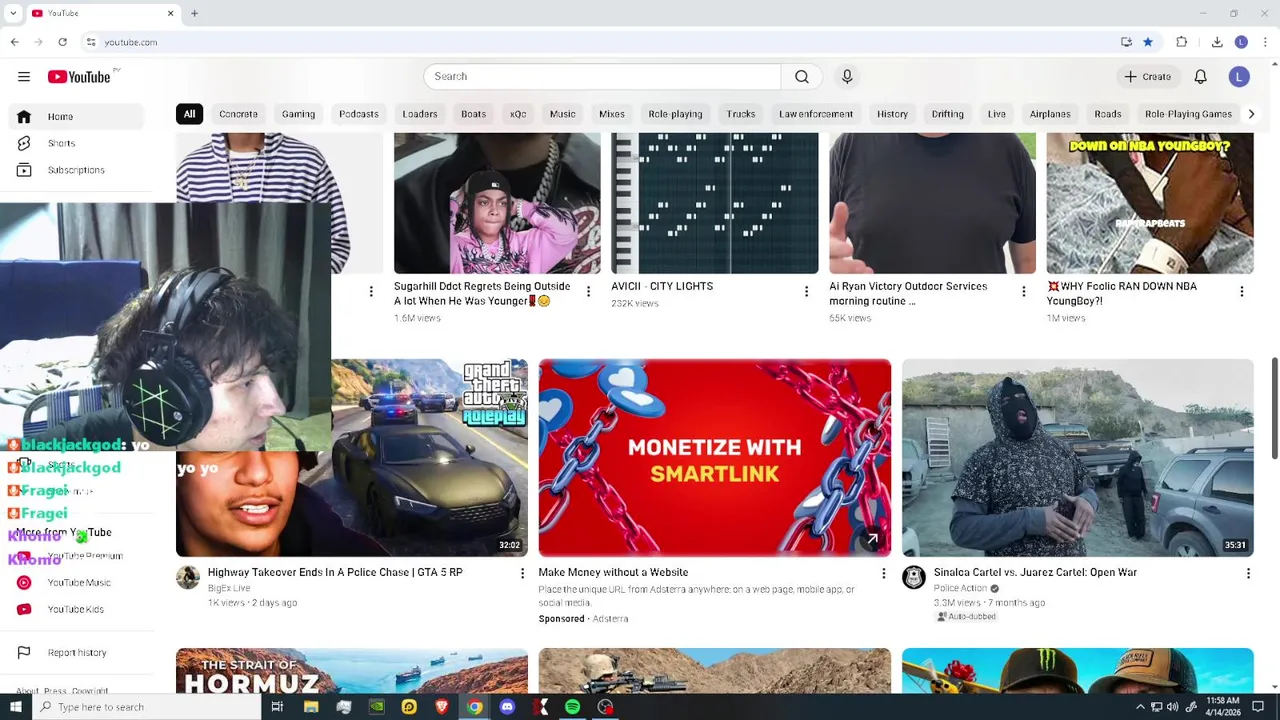This screenshot has height=720, width=1280.
Task: Filter feed by Concrete chip
Action: [x=238, y=114]
